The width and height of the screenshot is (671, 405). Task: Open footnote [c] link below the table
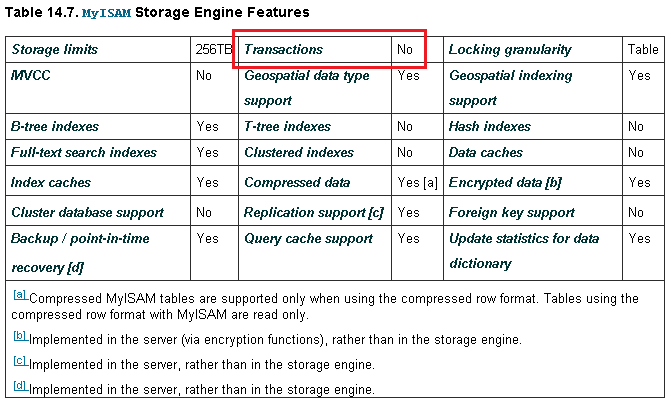point(20,361)
